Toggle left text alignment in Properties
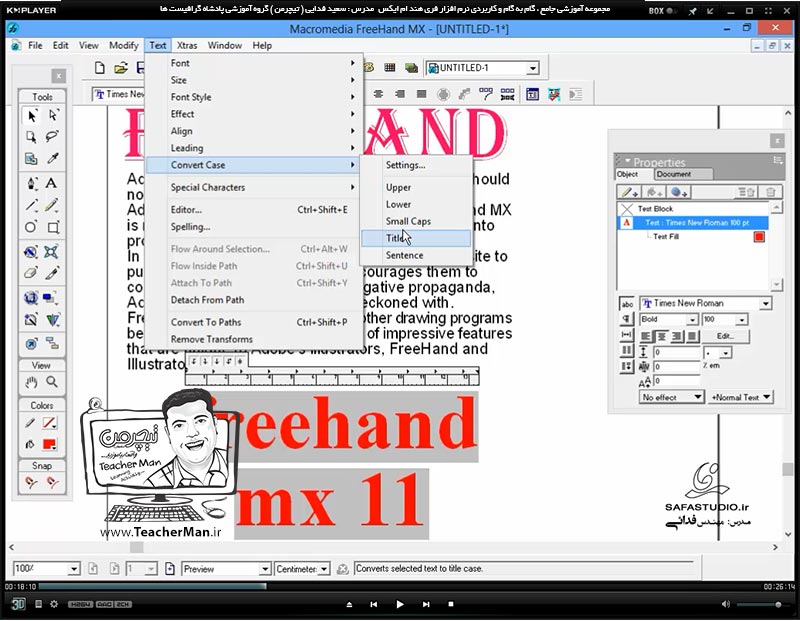This screenshot has width=800, height=621. click(646, 336)
